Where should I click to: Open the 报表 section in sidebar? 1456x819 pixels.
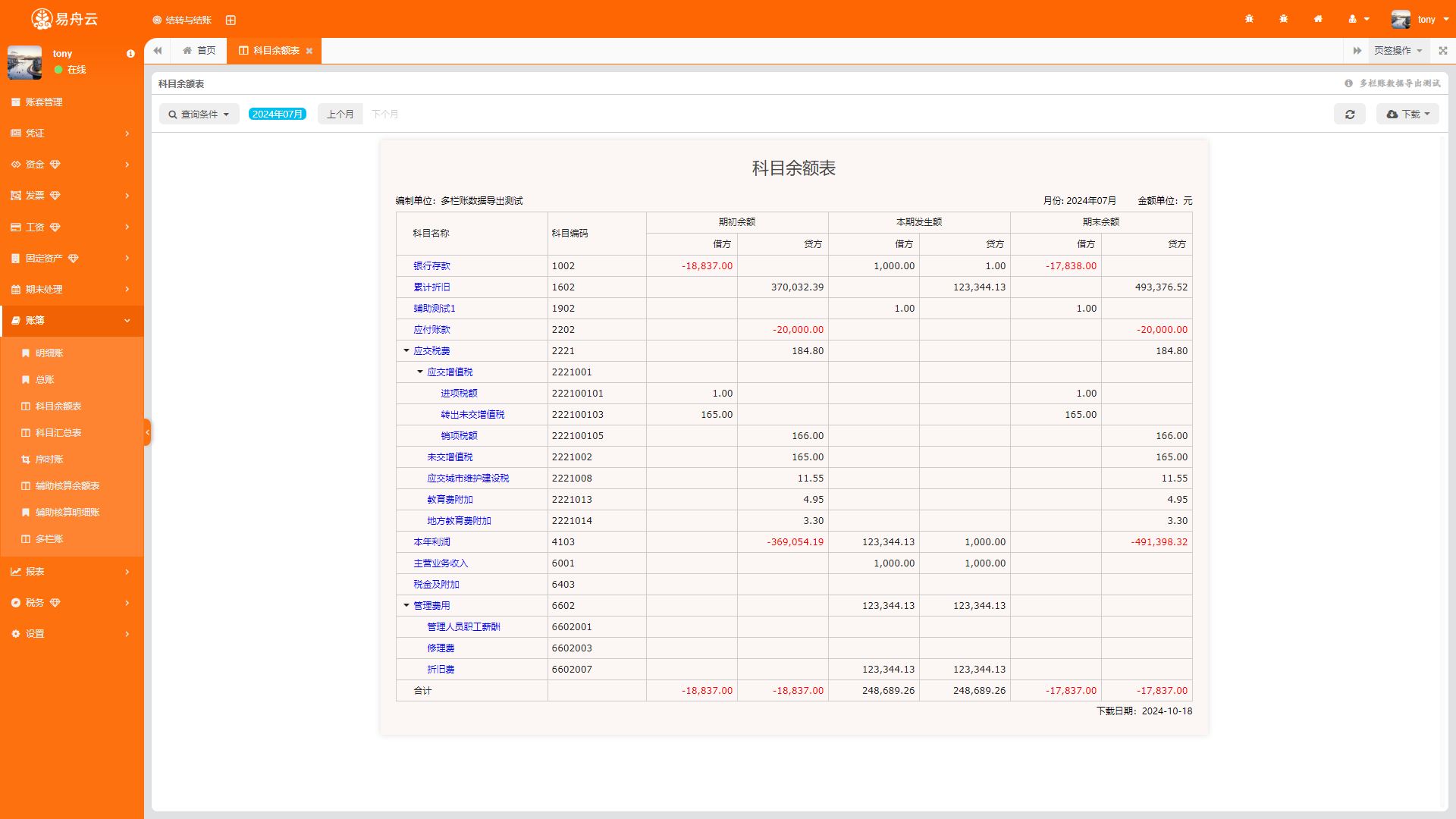click(x=71, y=571)
